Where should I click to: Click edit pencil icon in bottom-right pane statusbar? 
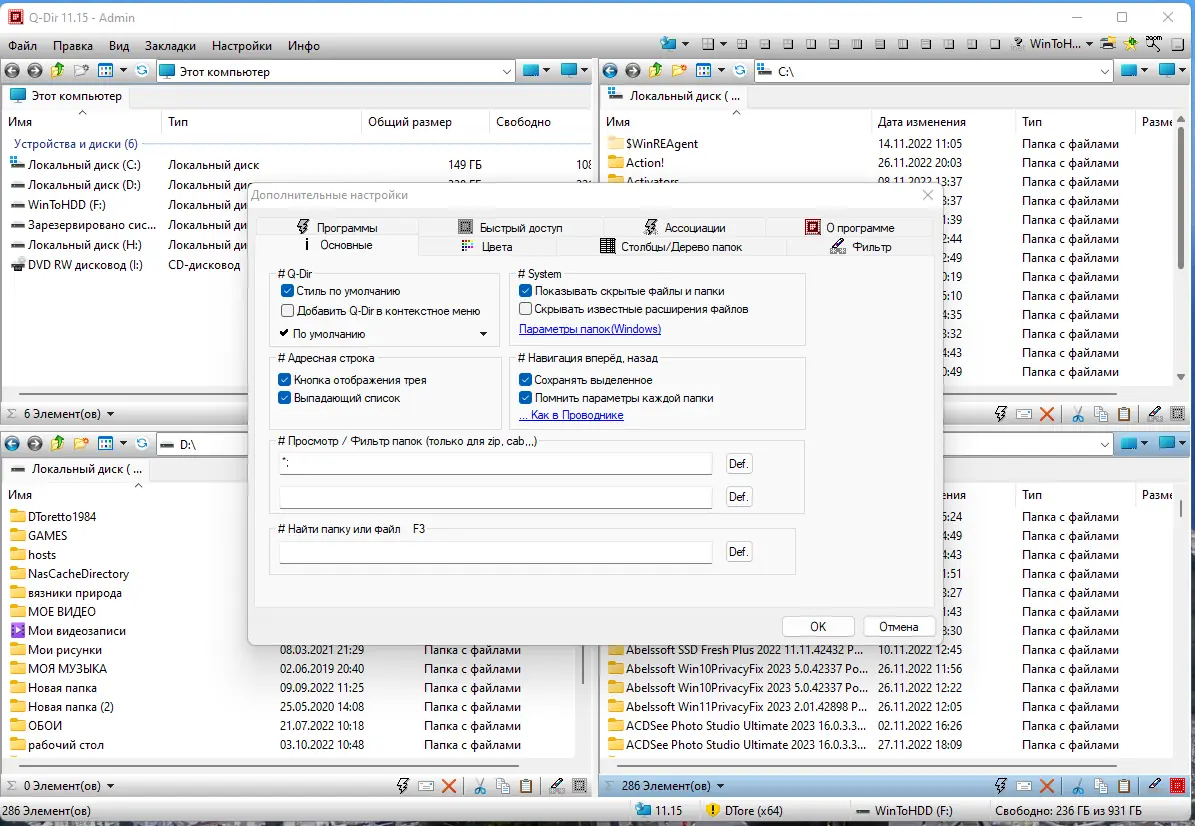1155,786
